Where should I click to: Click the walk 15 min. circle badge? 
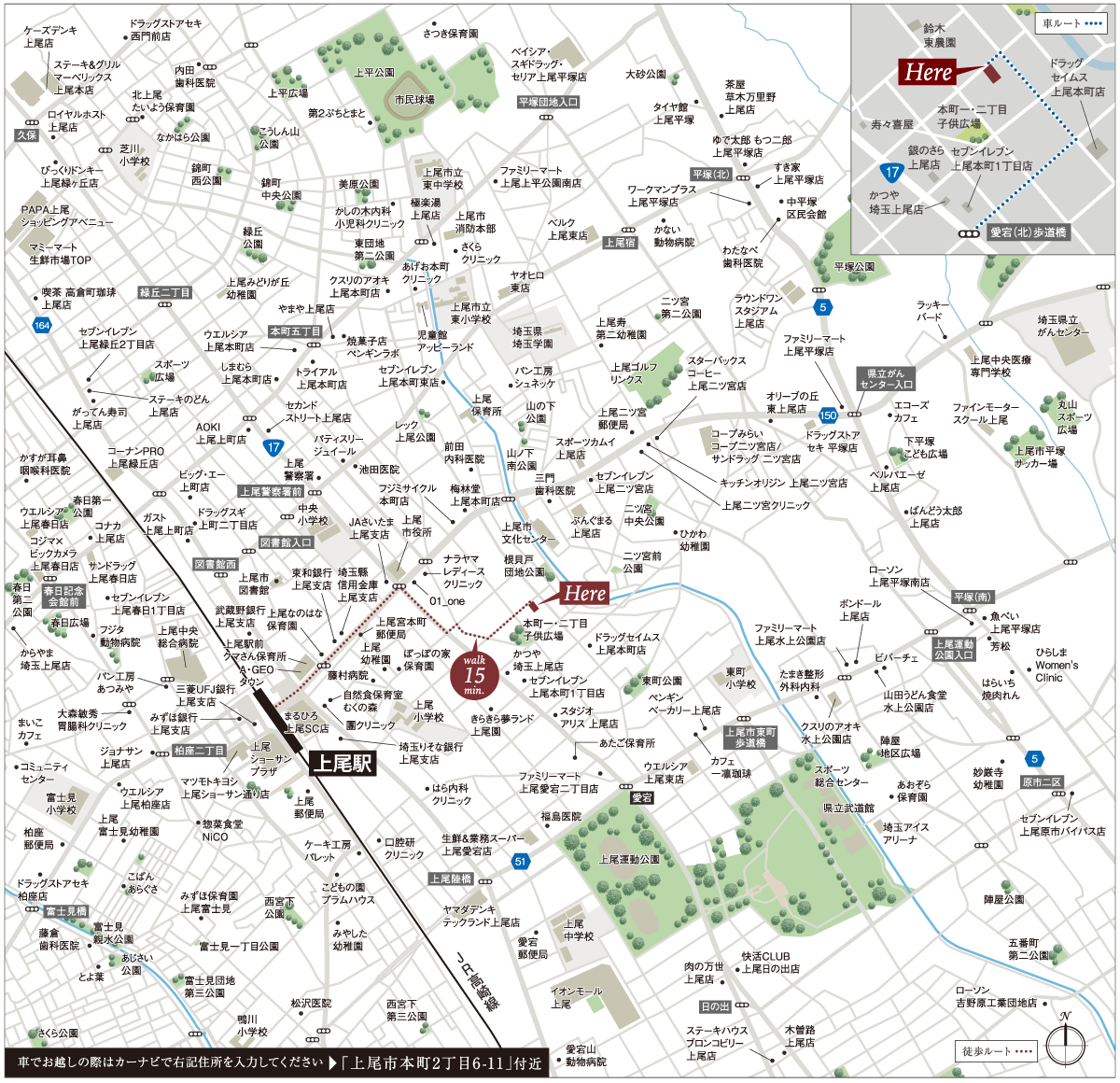474,674
